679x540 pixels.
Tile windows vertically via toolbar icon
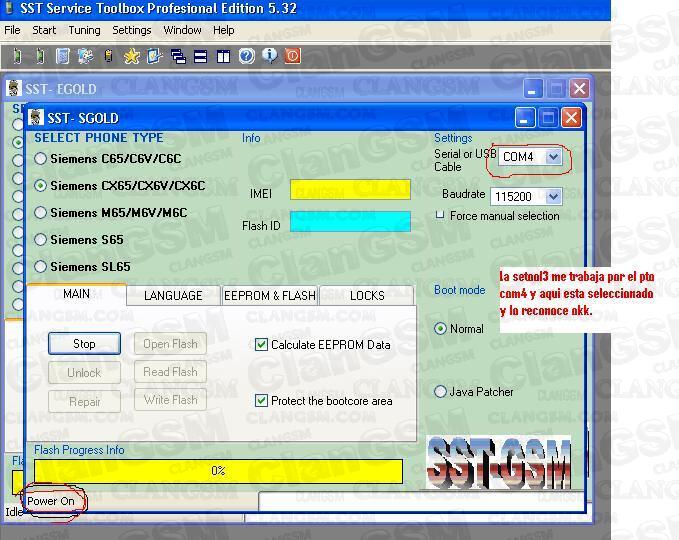point(223,56)
